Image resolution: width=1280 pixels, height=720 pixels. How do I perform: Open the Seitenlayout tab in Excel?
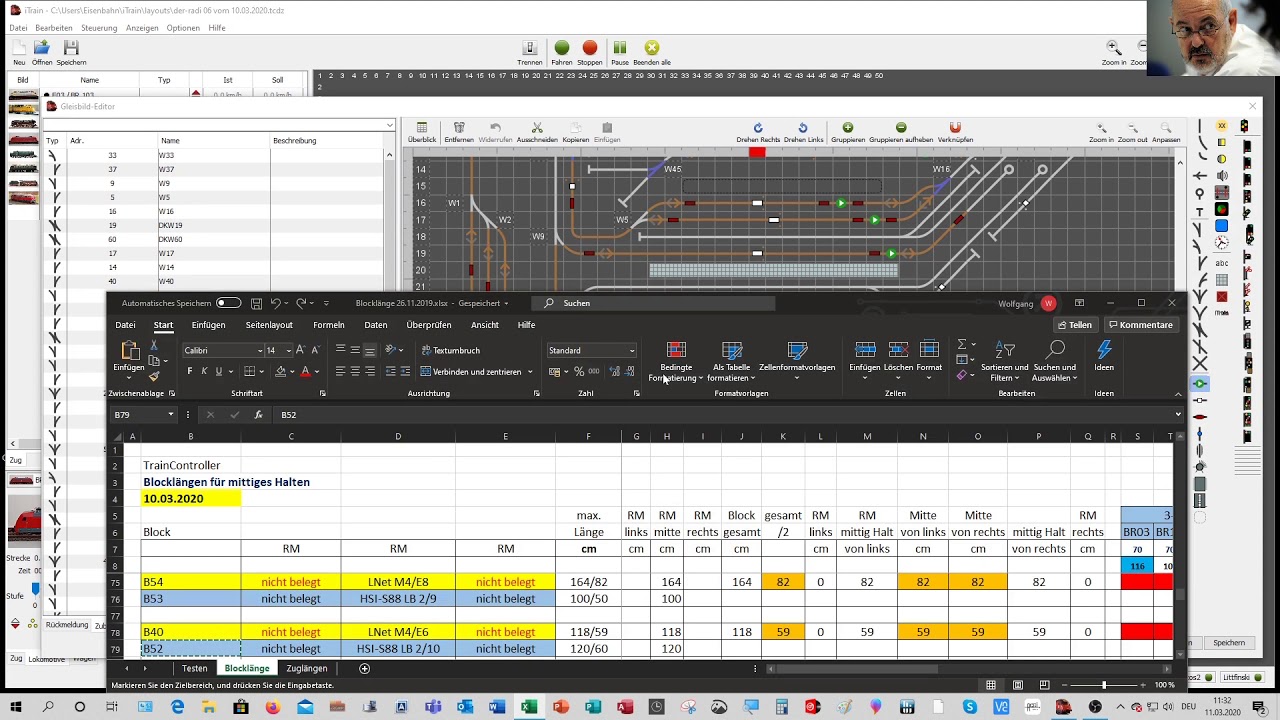coord(269,325)
